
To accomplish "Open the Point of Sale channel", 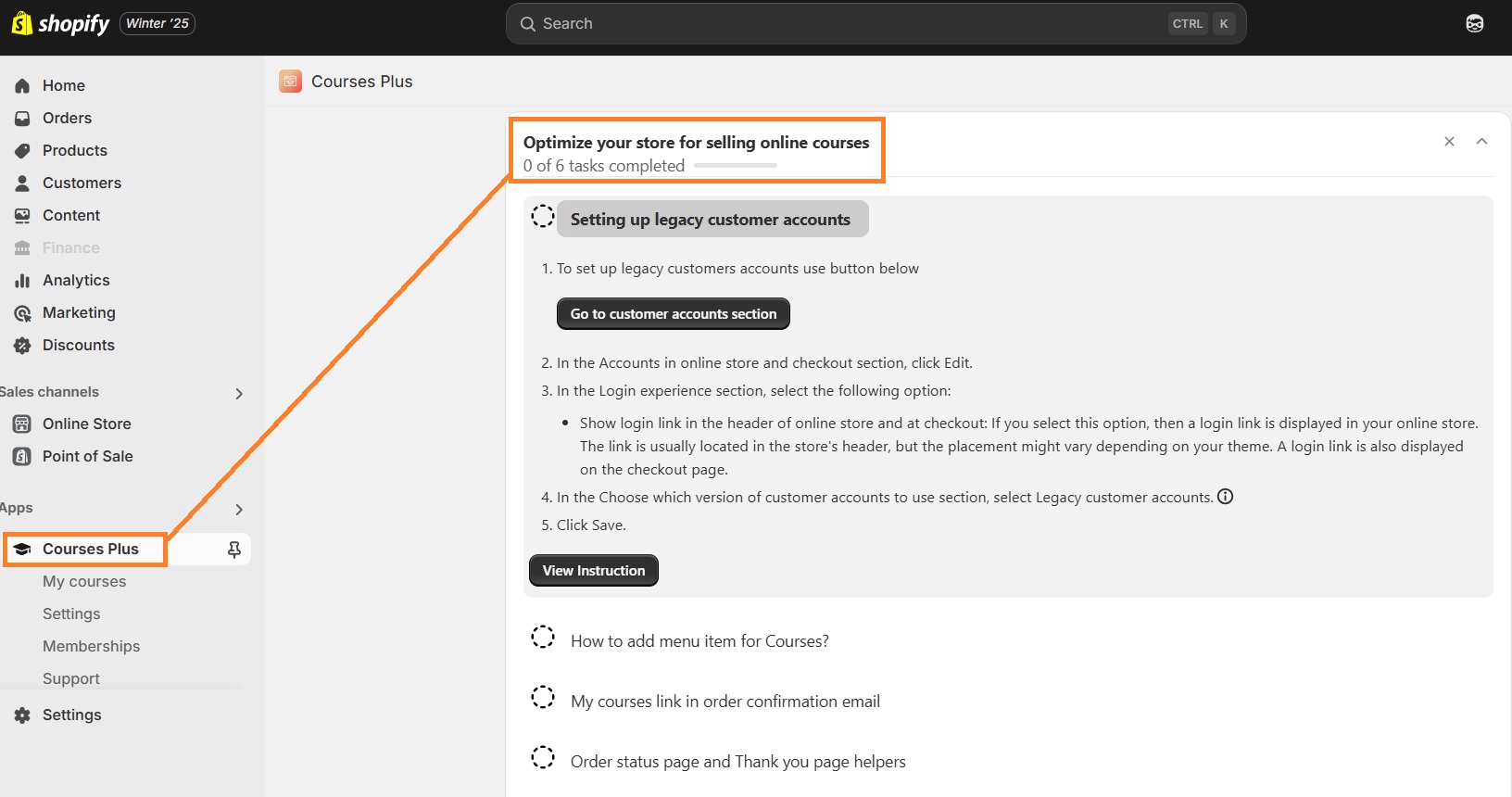I will point(87,456).
